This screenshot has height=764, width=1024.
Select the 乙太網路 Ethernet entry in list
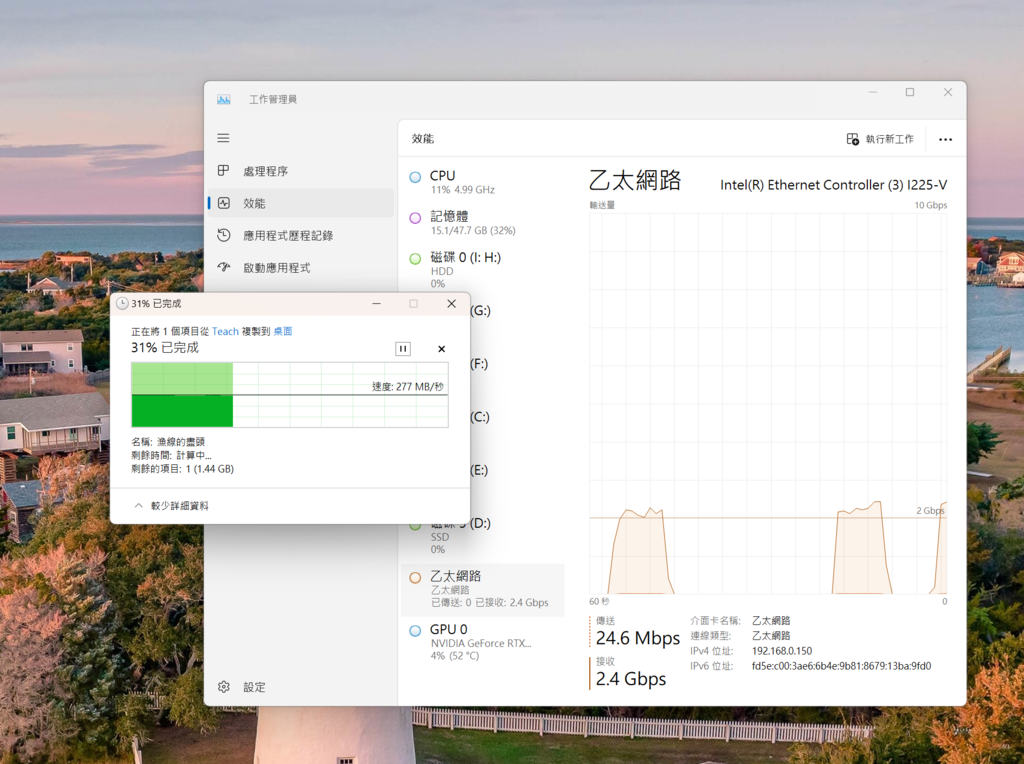click(483, 590)
